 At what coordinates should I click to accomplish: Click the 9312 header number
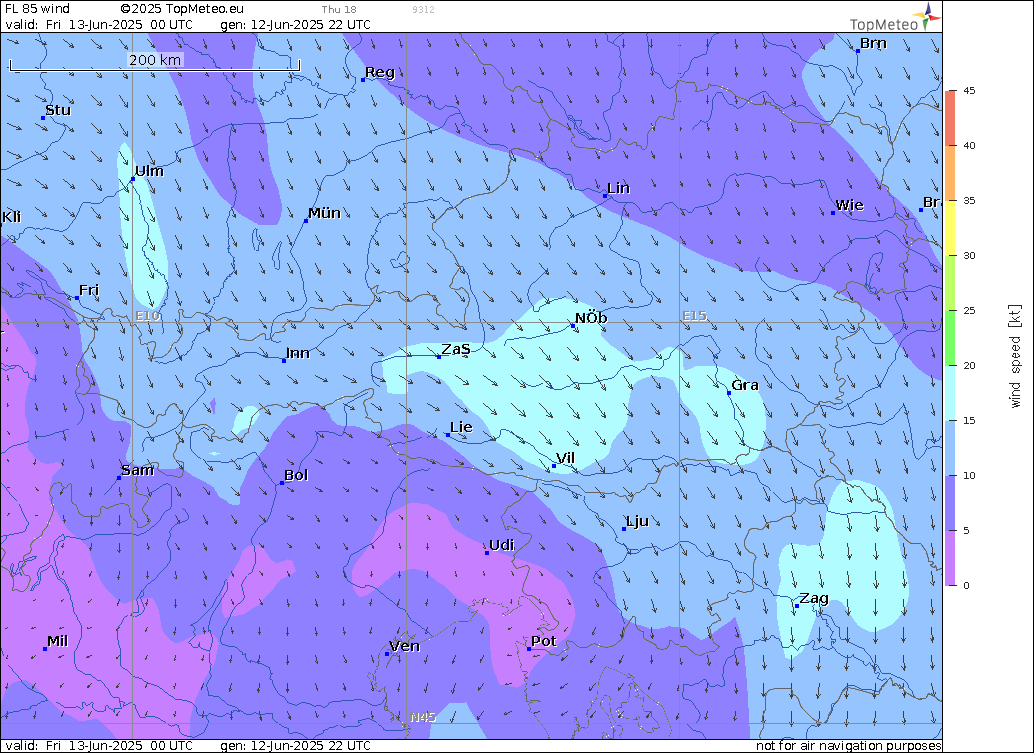(423, 9)
